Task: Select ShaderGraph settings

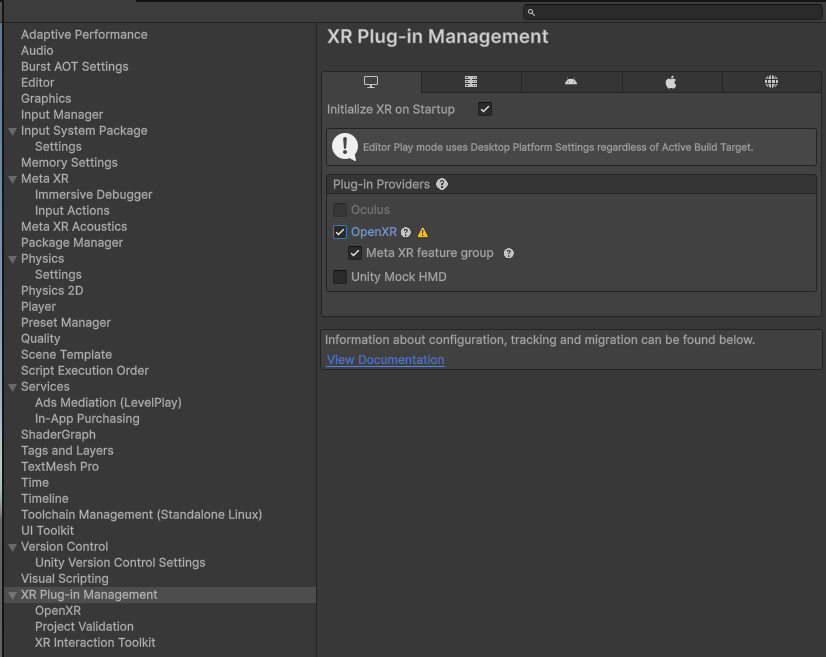Action: [x=58, y=435]
